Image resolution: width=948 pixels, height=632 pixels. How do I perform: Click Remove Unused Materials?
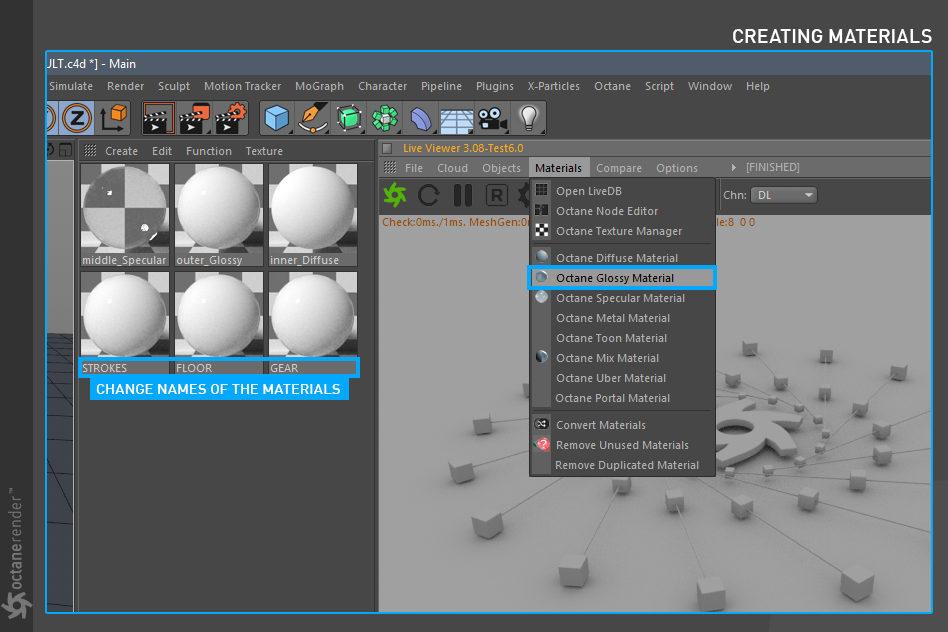(x=622, y=445)
